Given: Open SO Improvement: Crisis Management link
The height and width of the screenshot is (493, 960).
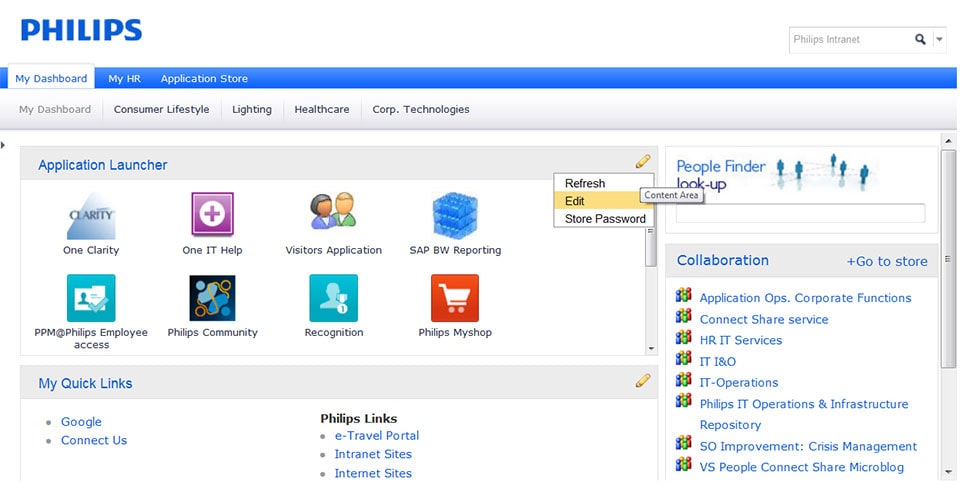Looking at the screenshot, I should pyautogui.click(x=808, y=446).
